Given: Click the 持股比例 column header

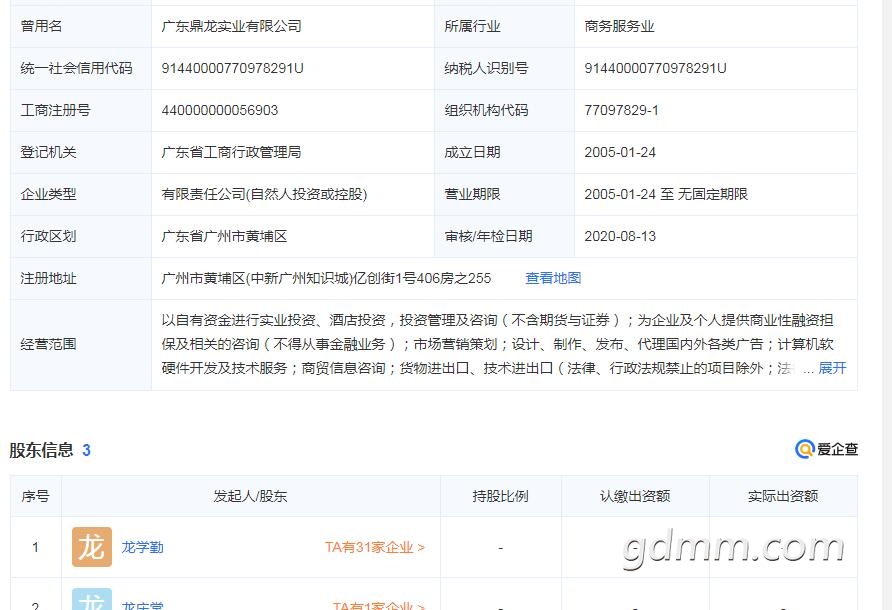Looking at the screenshot, I should point(500,496).
